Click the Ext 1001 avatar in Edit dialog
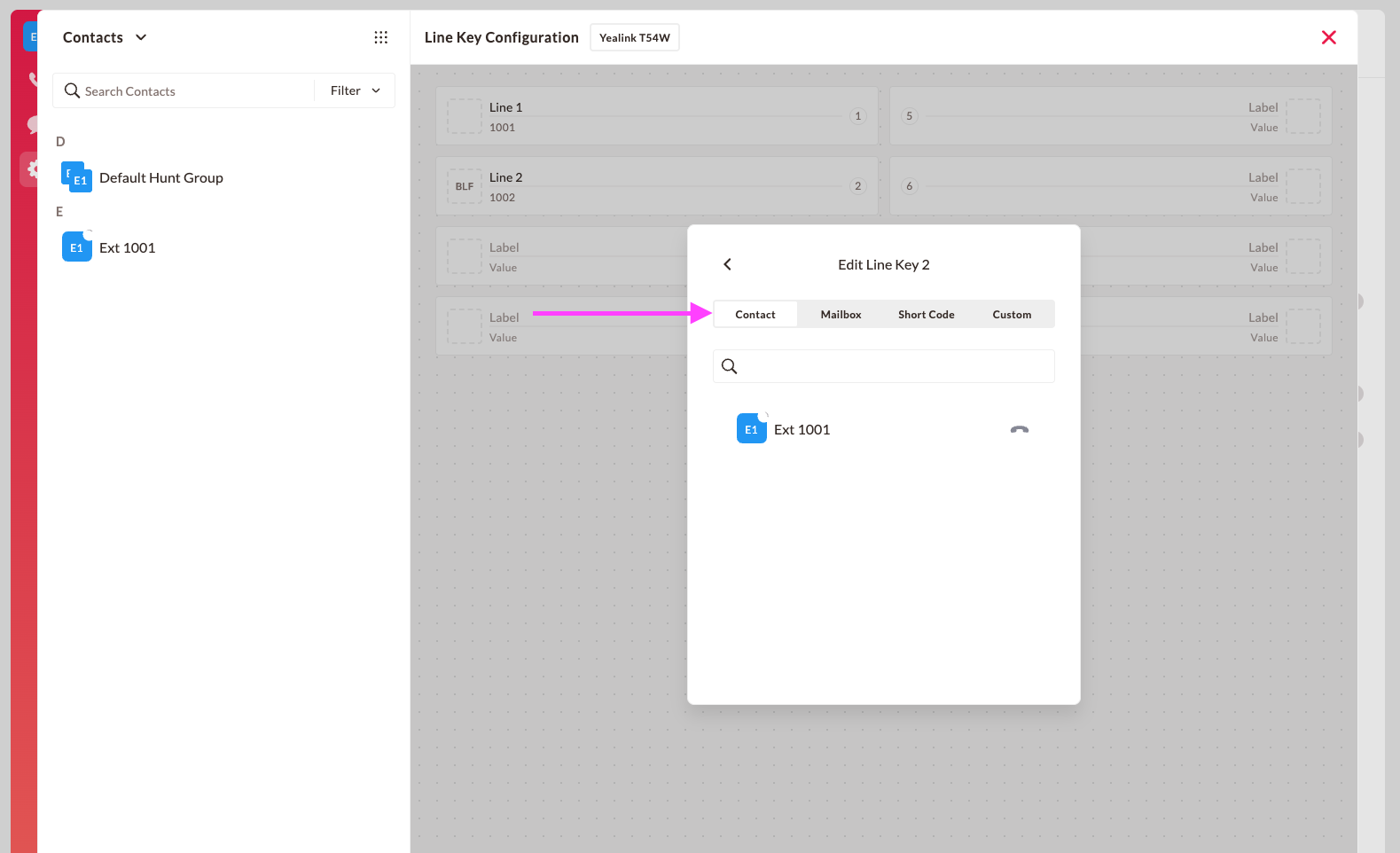 point(752,428)
